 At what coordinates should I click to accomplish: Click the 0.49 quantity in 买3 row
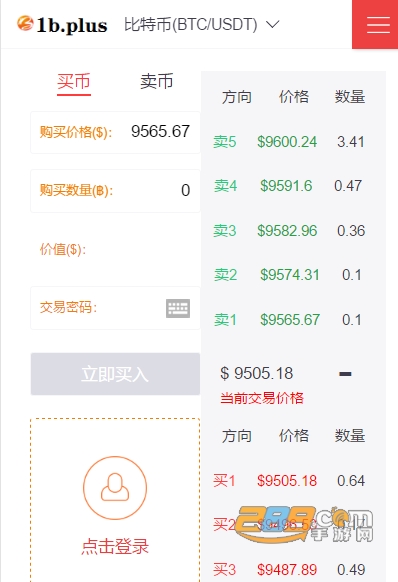pos(351,569)
